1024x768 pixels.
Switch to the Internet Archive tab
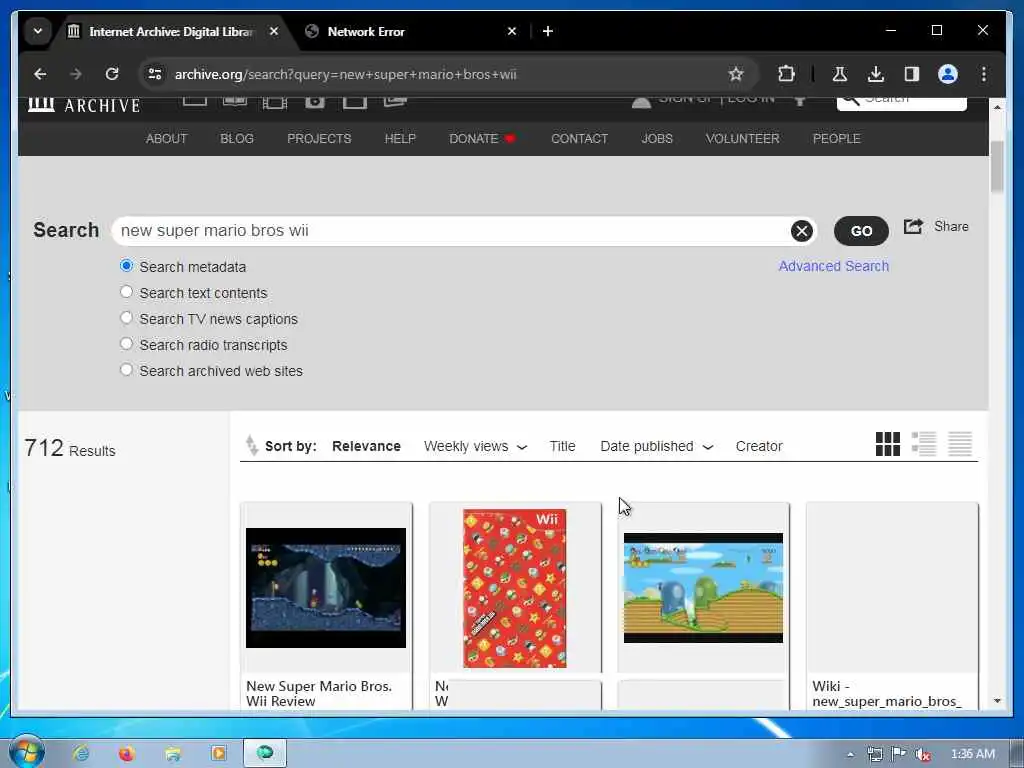(171, 31)
